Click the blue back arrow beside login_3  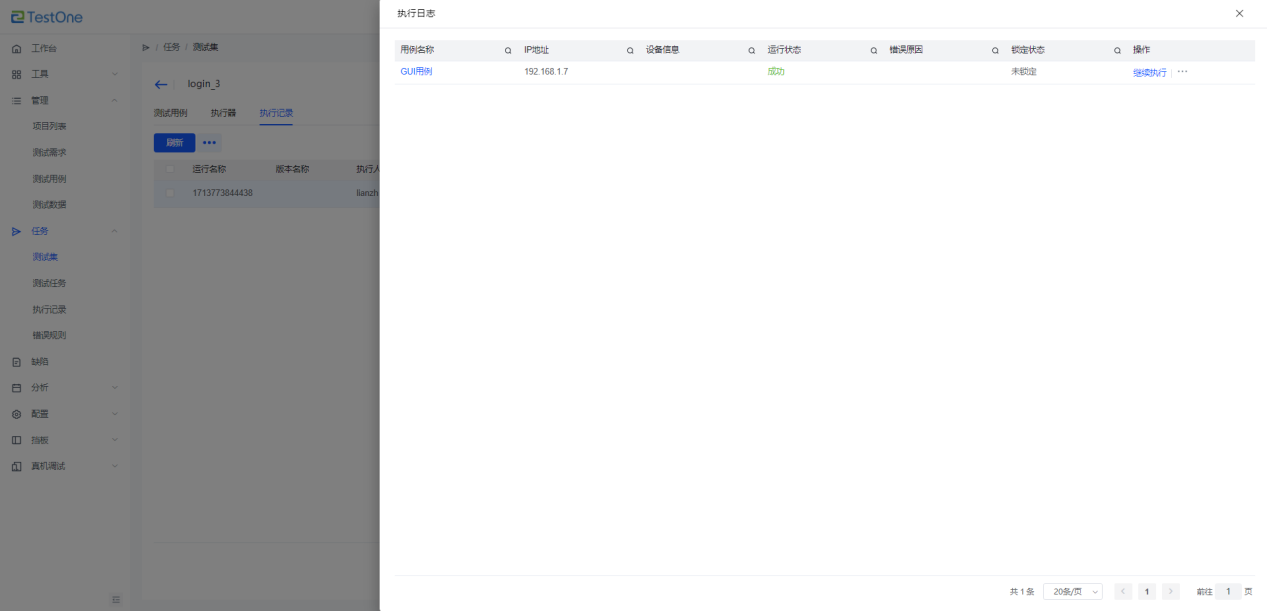[x=161, y=84]
